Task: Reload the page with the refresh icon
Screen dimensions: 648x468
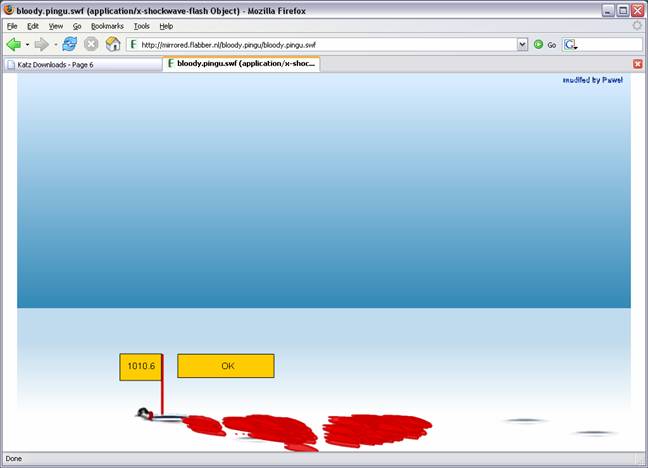Action: click(69, 44)
